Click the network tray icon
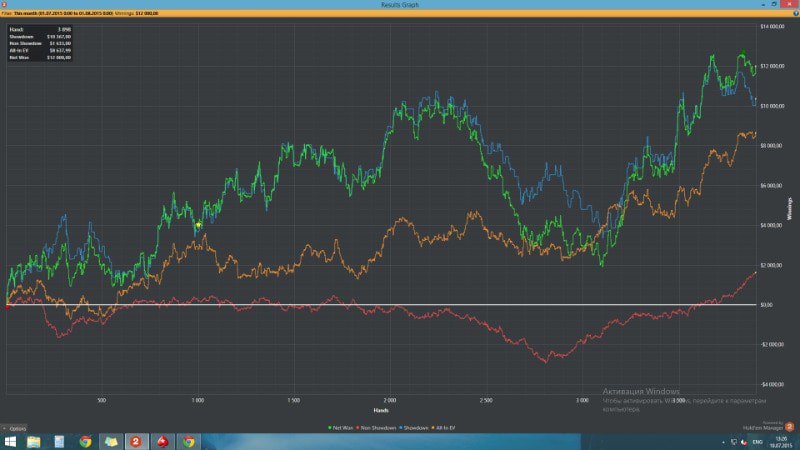This screenshot has height=450, width=800. tap(734, 442)
